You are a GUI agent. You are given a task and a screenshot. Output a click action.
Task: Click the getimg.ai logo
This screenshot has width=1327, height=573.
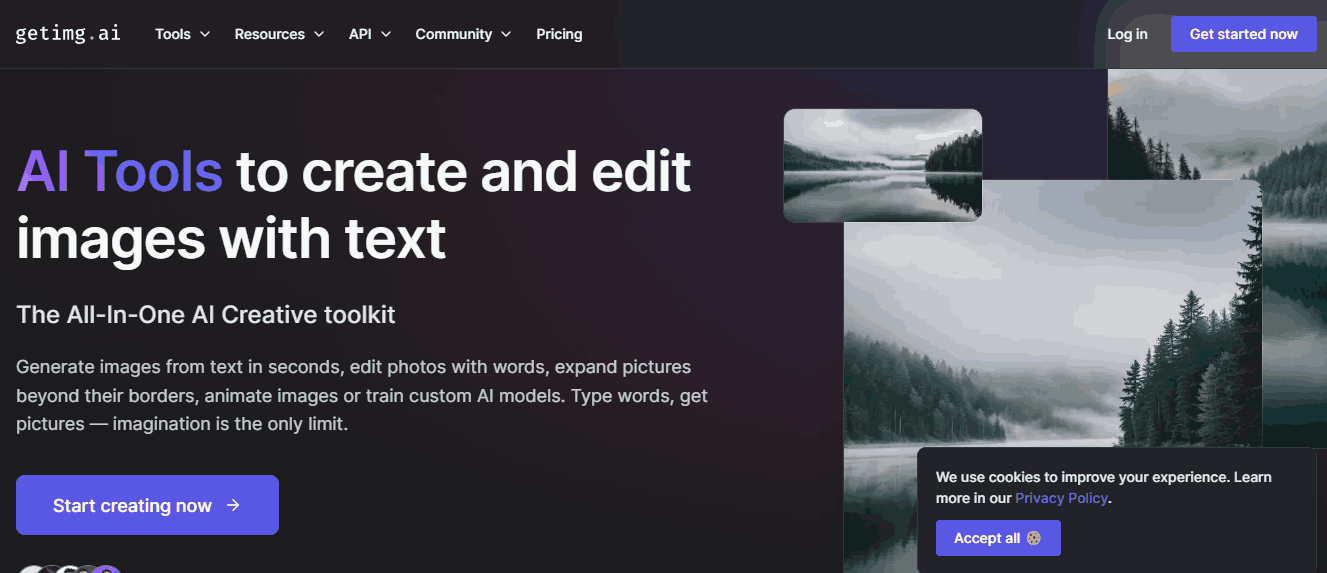(68, 33)
